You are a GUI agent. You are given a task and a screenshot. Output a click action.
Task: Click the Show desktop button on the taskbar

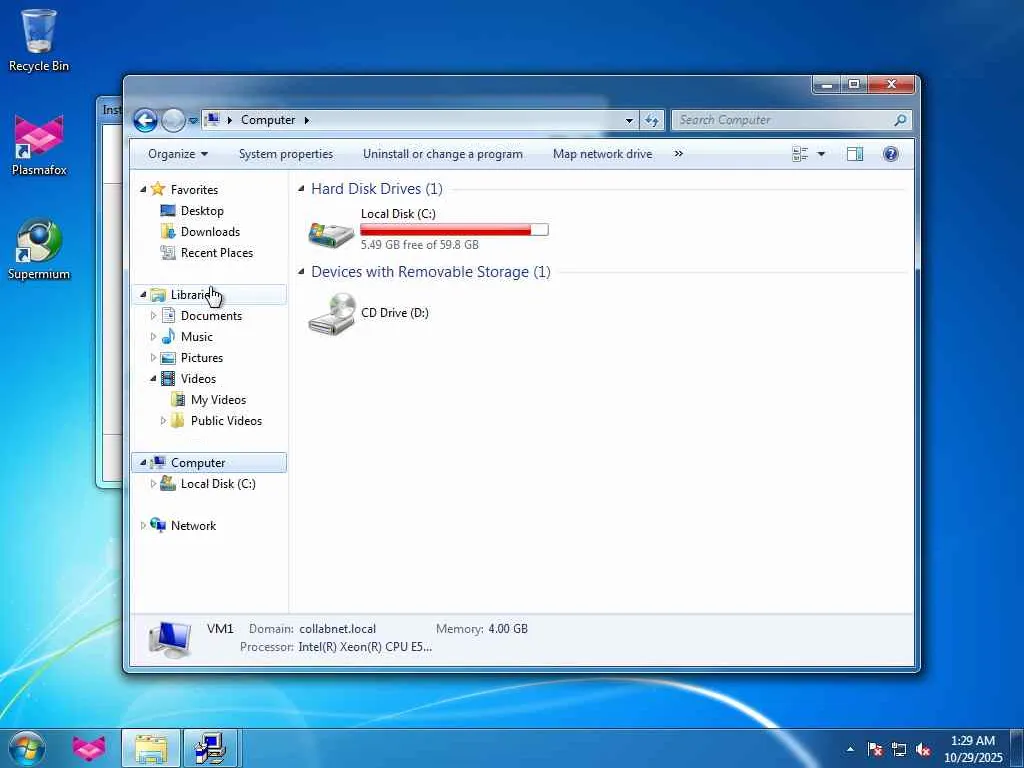[x=1017, y=748]
